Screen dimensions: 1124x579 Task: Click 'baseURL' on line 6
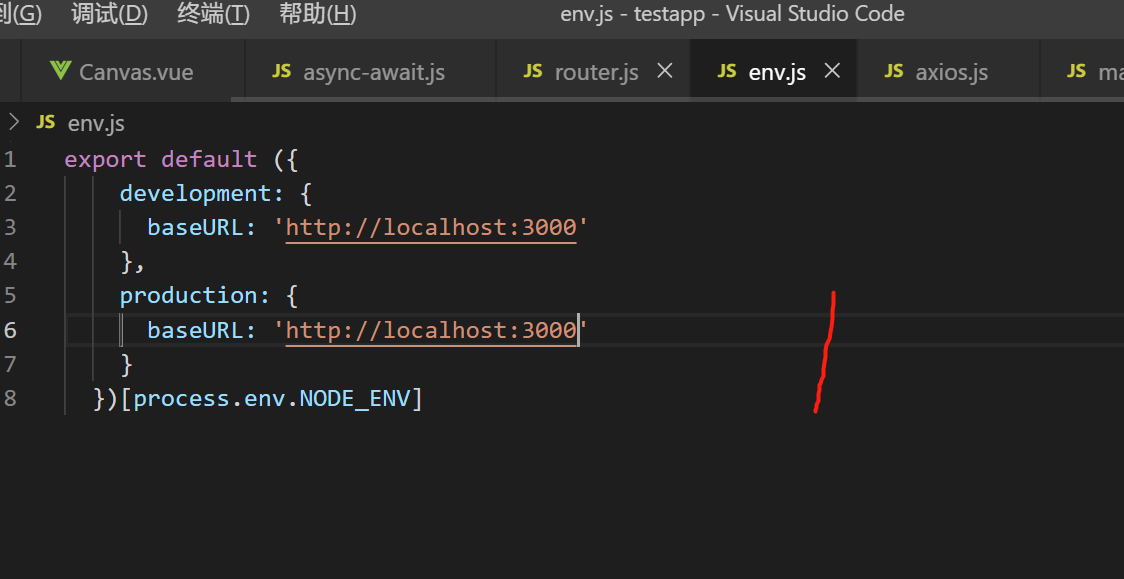click(194, 330)
